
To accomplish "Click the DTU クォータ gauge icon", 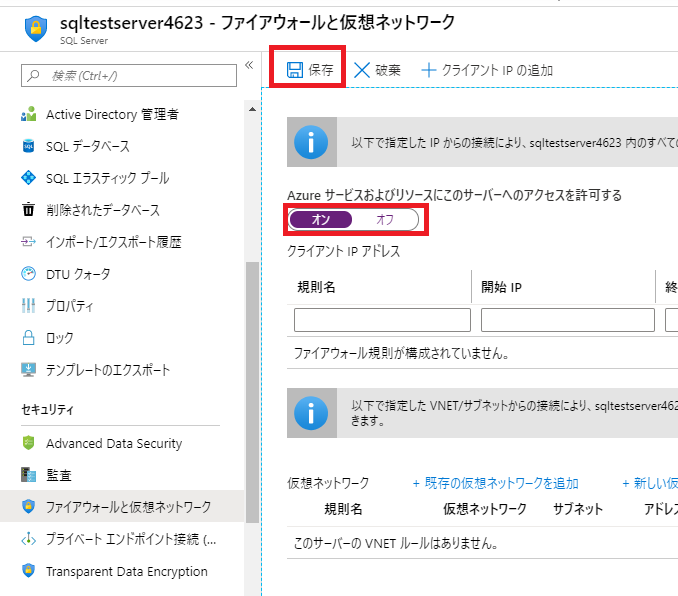I will tap(29, 274).
